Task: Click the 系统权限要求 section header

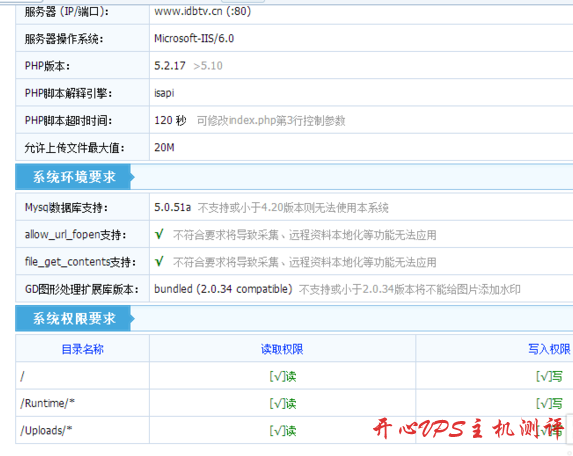Action: pyautogui.click(x=74, y=319)
